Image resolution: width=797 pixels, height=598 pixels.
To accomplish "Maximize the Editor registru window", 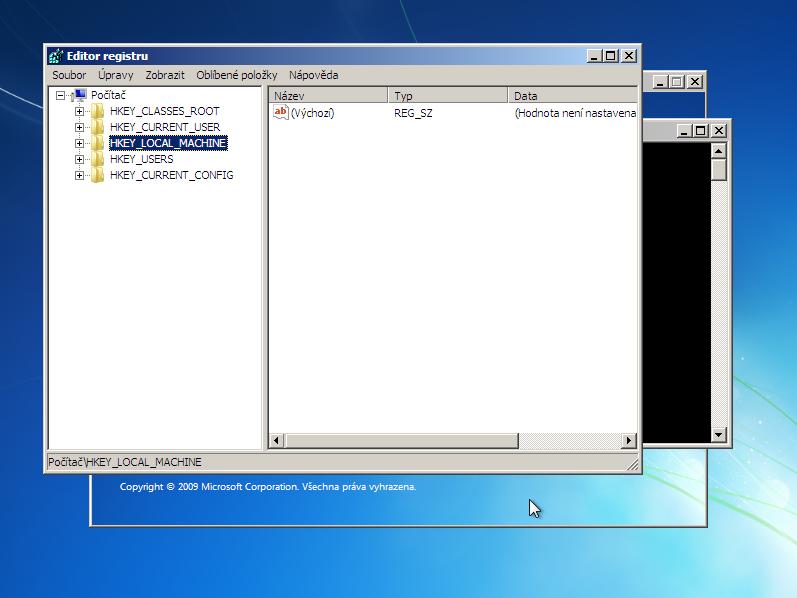I will tap(611, 56).
